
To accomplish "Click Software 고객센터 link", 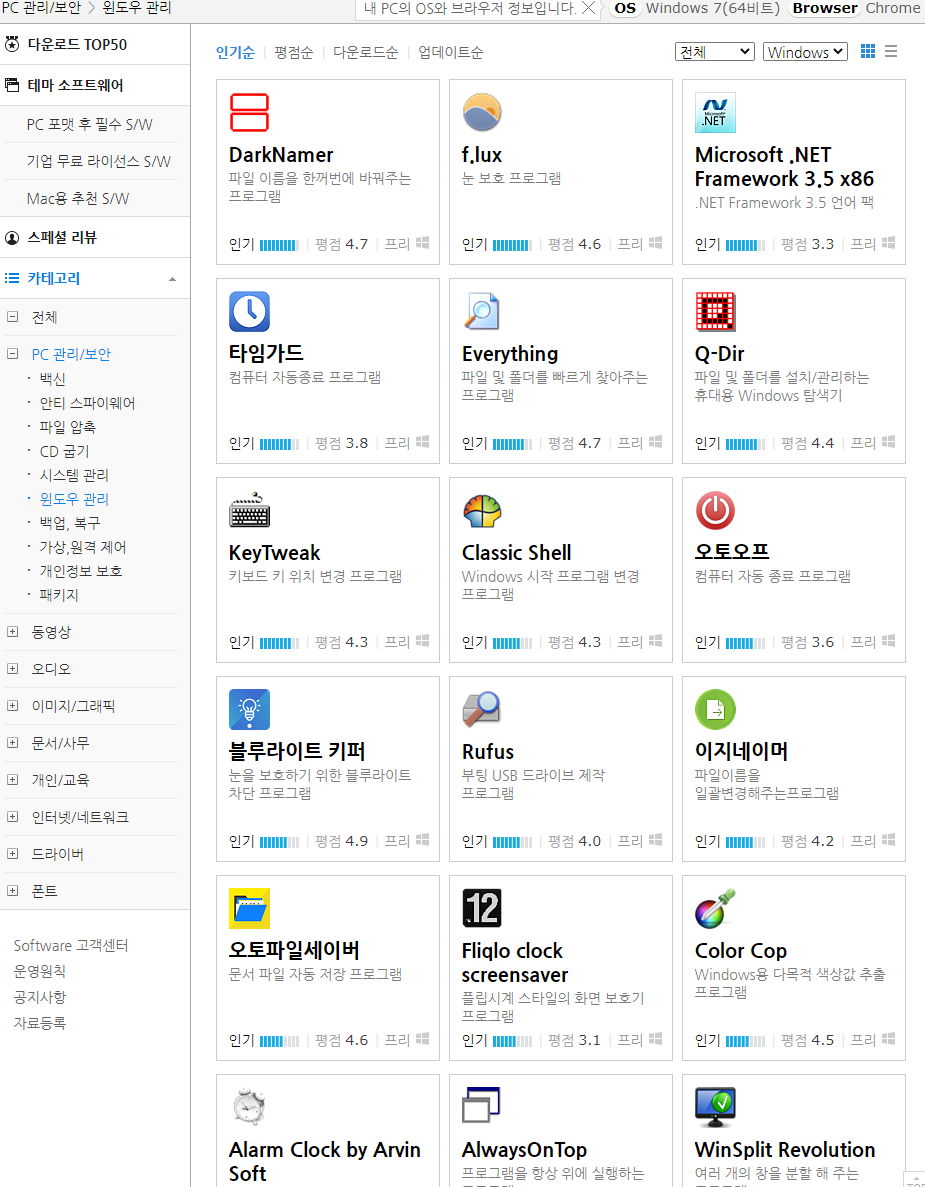I will click(x=71, y=946).
